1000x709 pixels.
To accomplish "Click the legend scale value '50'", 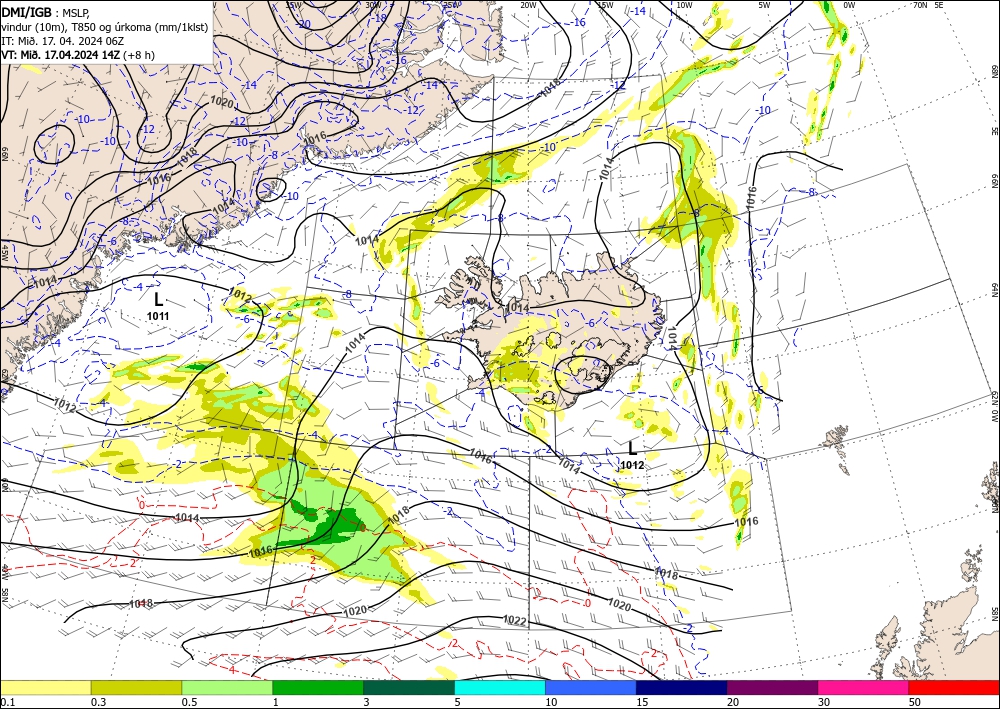I will click(x=915, y=702).
